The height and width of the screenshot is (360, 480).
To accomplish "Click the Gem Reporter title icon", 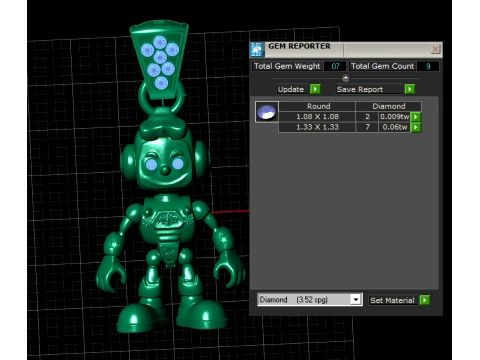I will point(257,49).
